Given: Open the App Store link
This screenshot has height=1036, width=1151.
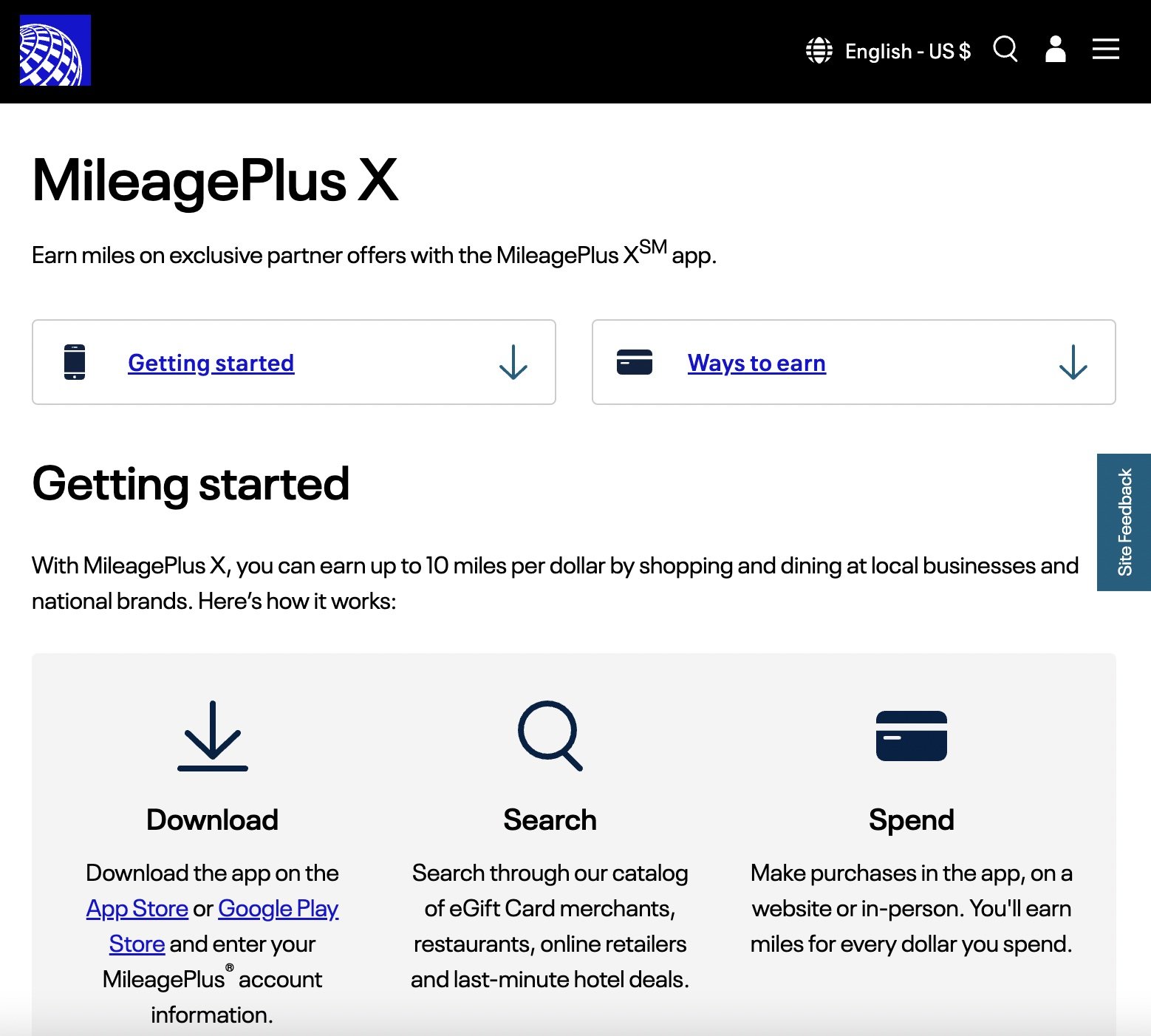Looking at the screenshot, I should (x=137, y=908).
